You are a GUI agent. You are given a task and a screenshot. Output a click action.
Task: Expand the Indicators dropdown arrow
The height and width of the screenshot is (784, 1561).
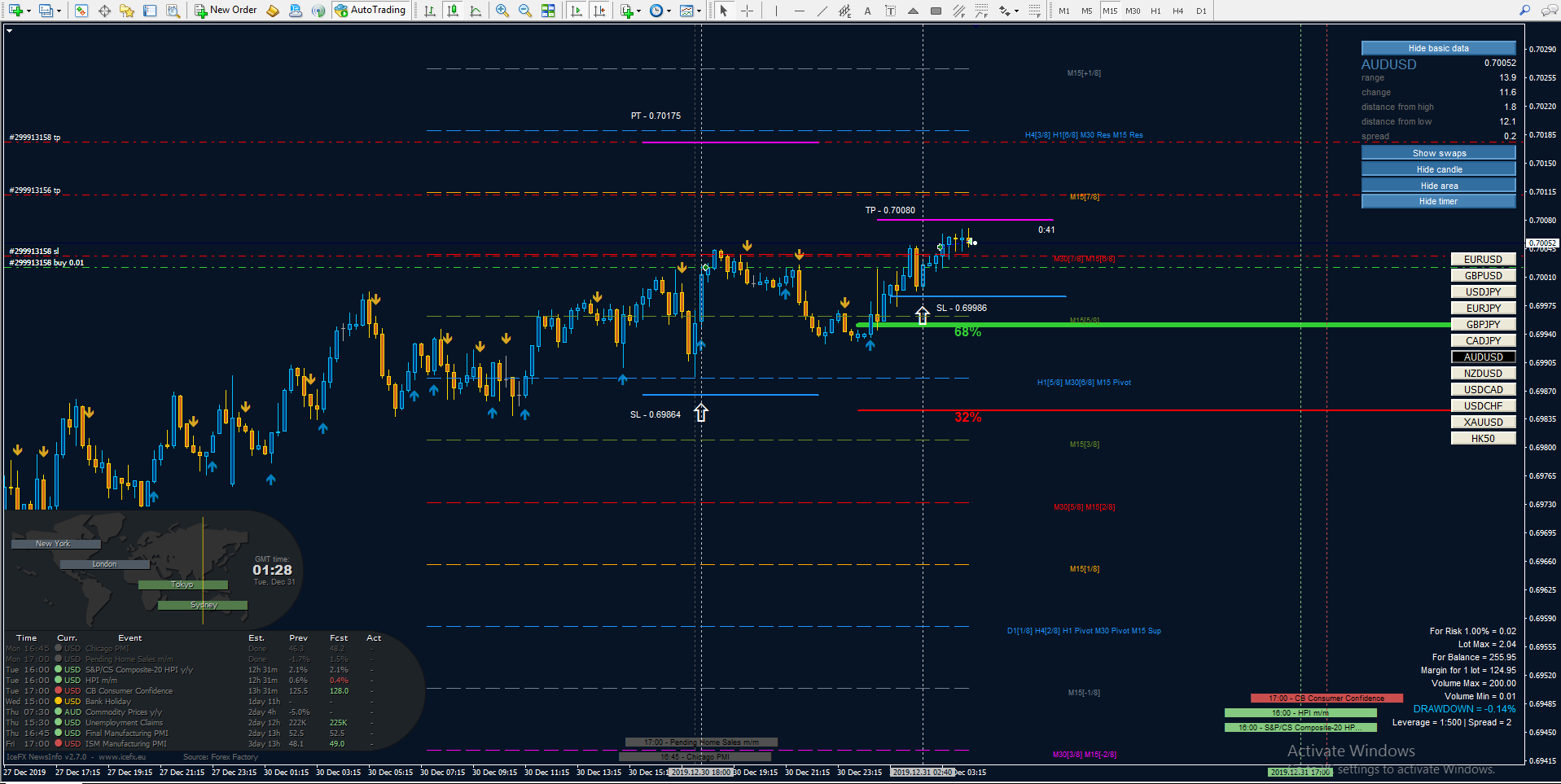639,11
